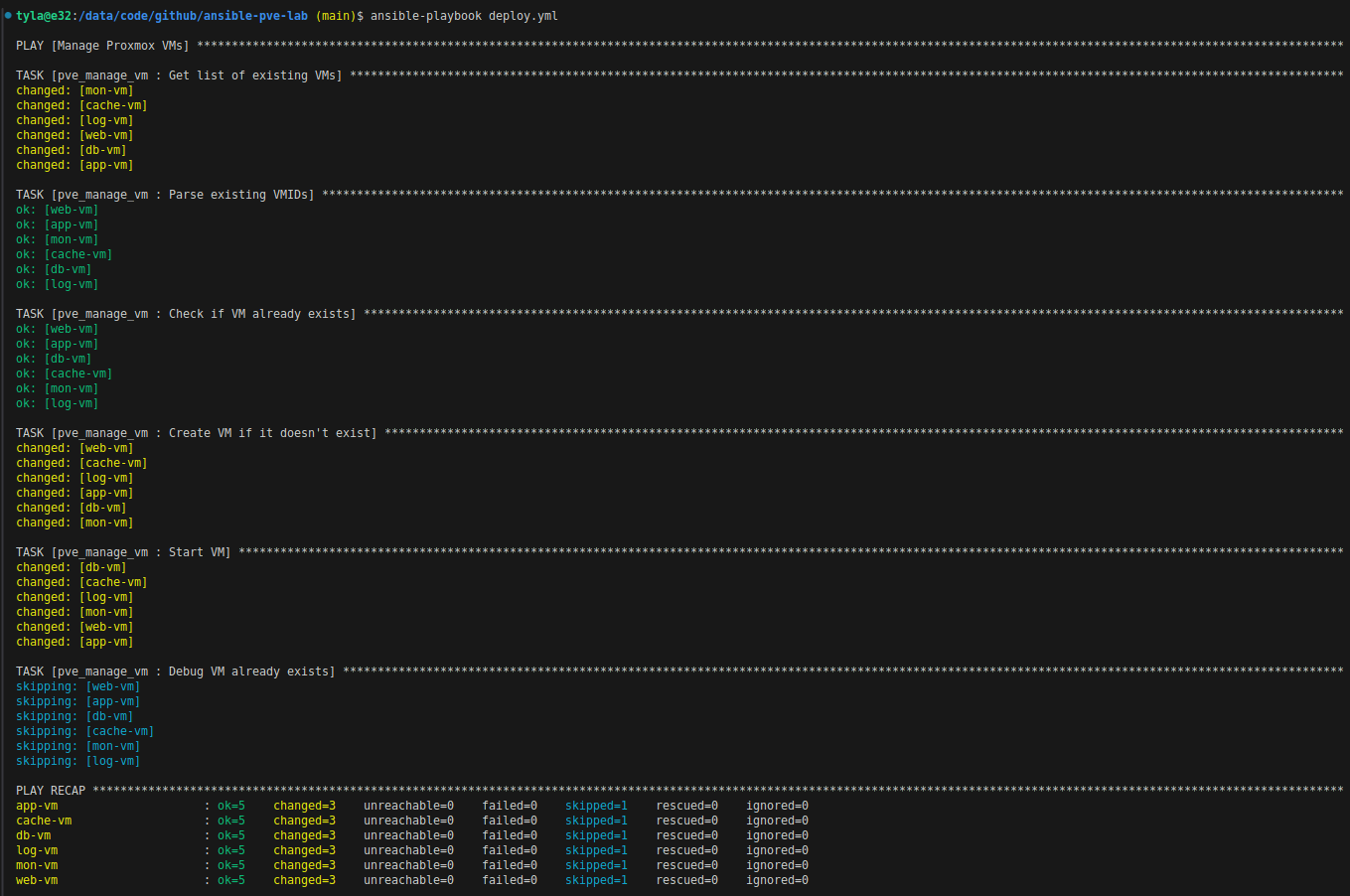This screenshot has height=896, width=1350.
Task: Click app-vm hostname in the PLAY RECAP
Action: [x=37, y=806]
